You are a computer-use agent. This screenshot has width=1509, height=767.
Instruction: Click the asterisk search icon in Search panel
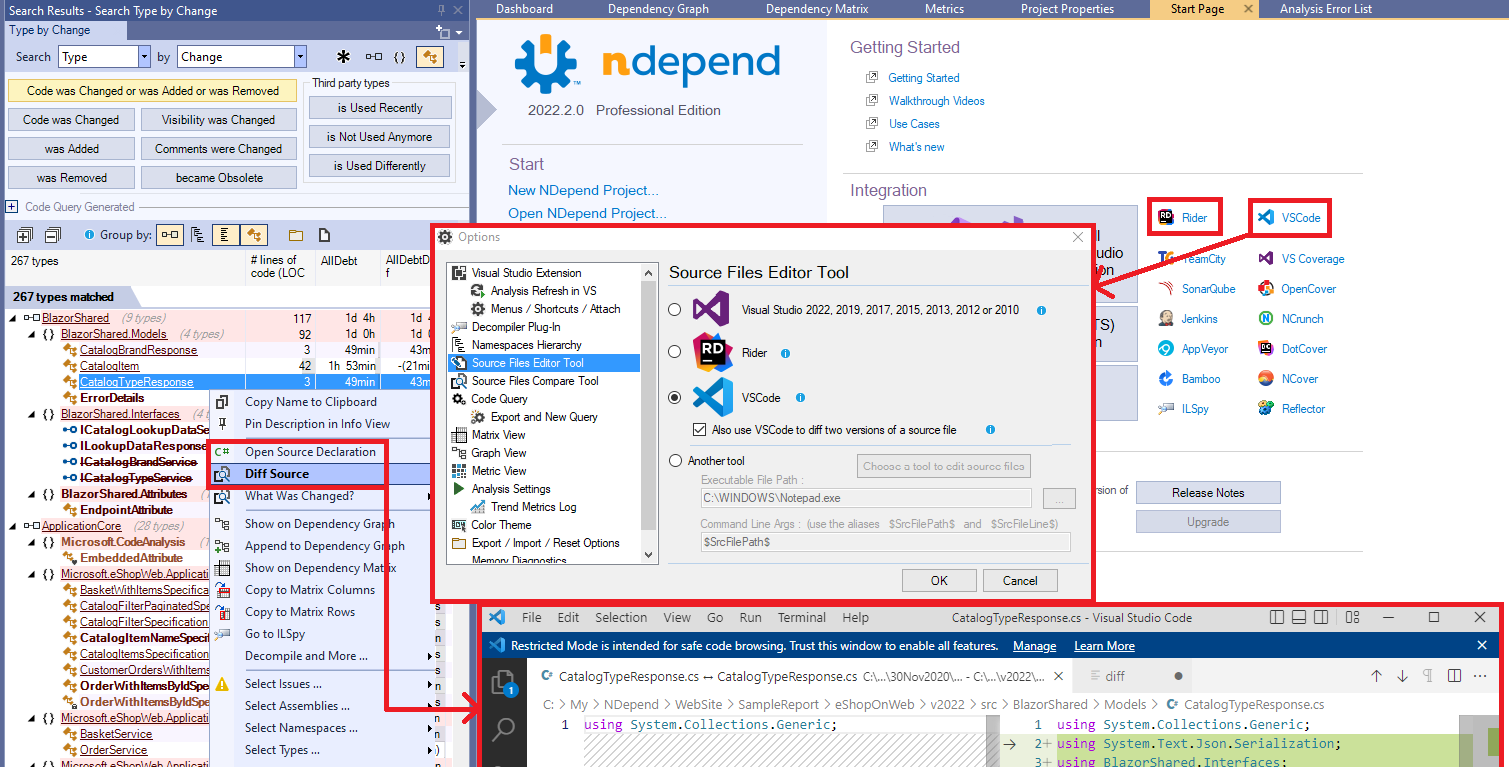tap(344, 57)
